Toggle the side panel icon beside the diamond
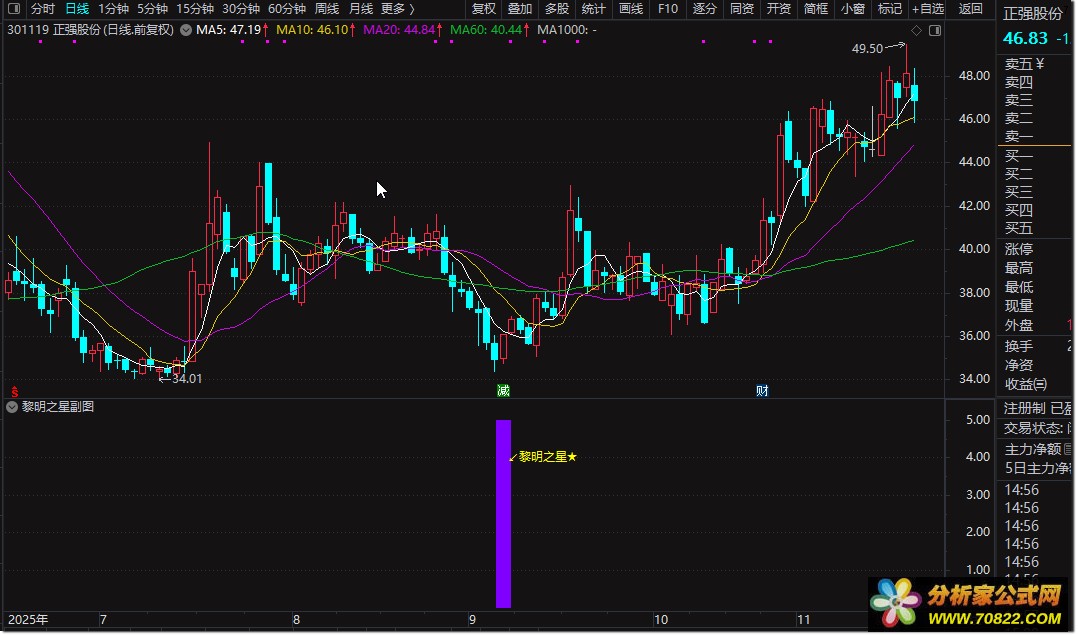 coord(934,31)
